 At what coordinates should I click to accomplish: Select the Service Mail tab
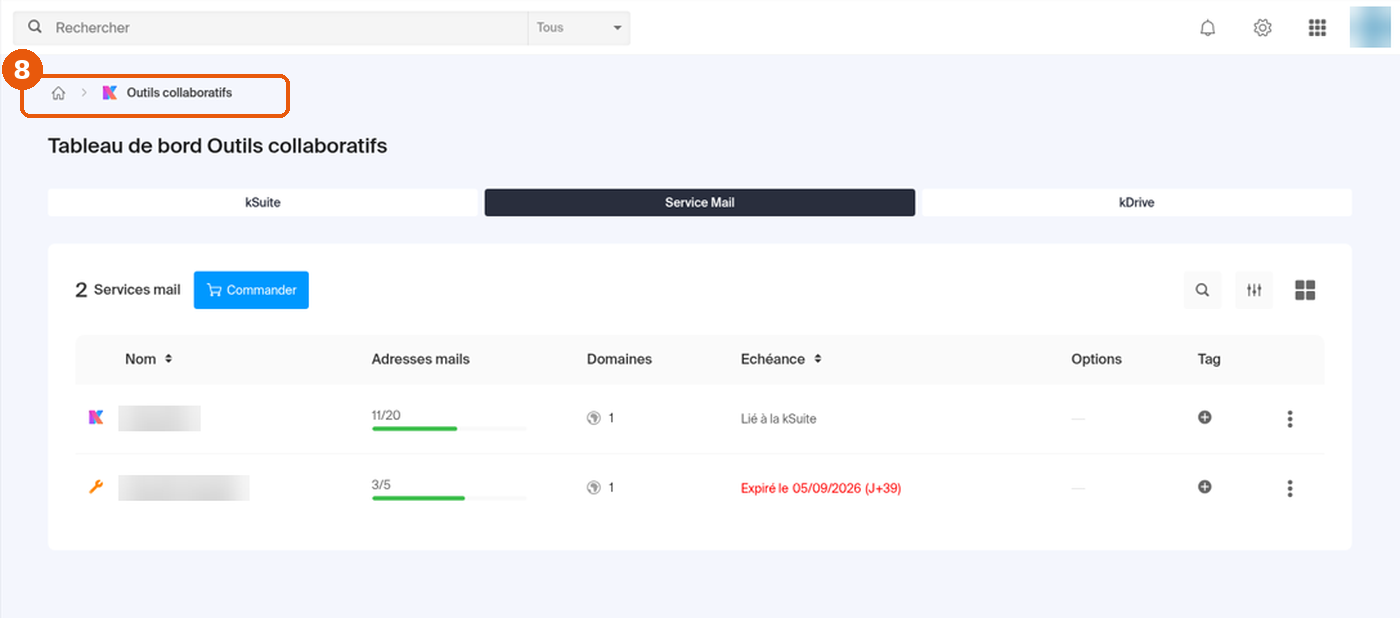[x=700, y=202]
